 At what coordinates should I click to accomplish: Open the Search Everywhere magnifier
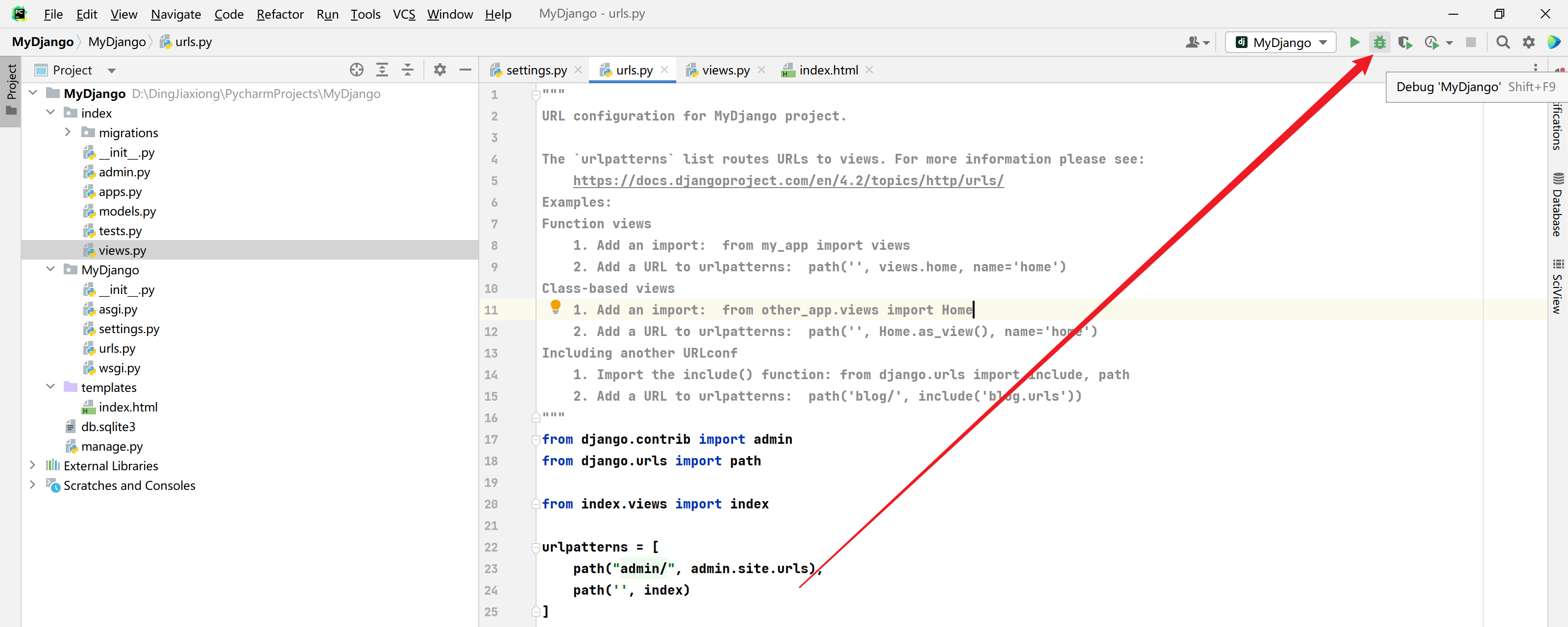[1503, 42]
